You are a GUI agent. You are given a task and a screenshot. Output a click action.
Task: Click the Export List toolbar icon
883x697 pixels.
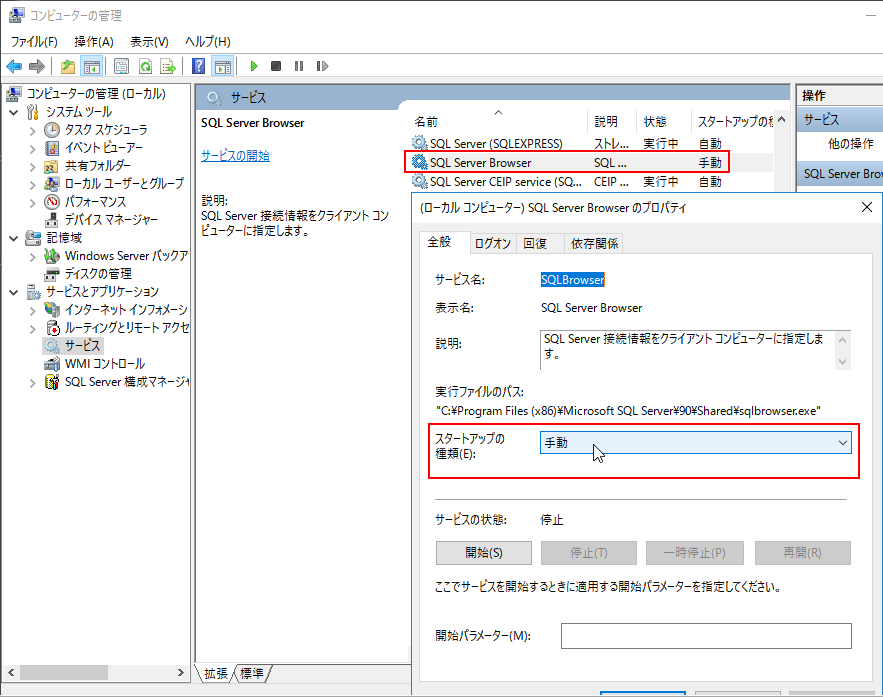pos(168,66)
